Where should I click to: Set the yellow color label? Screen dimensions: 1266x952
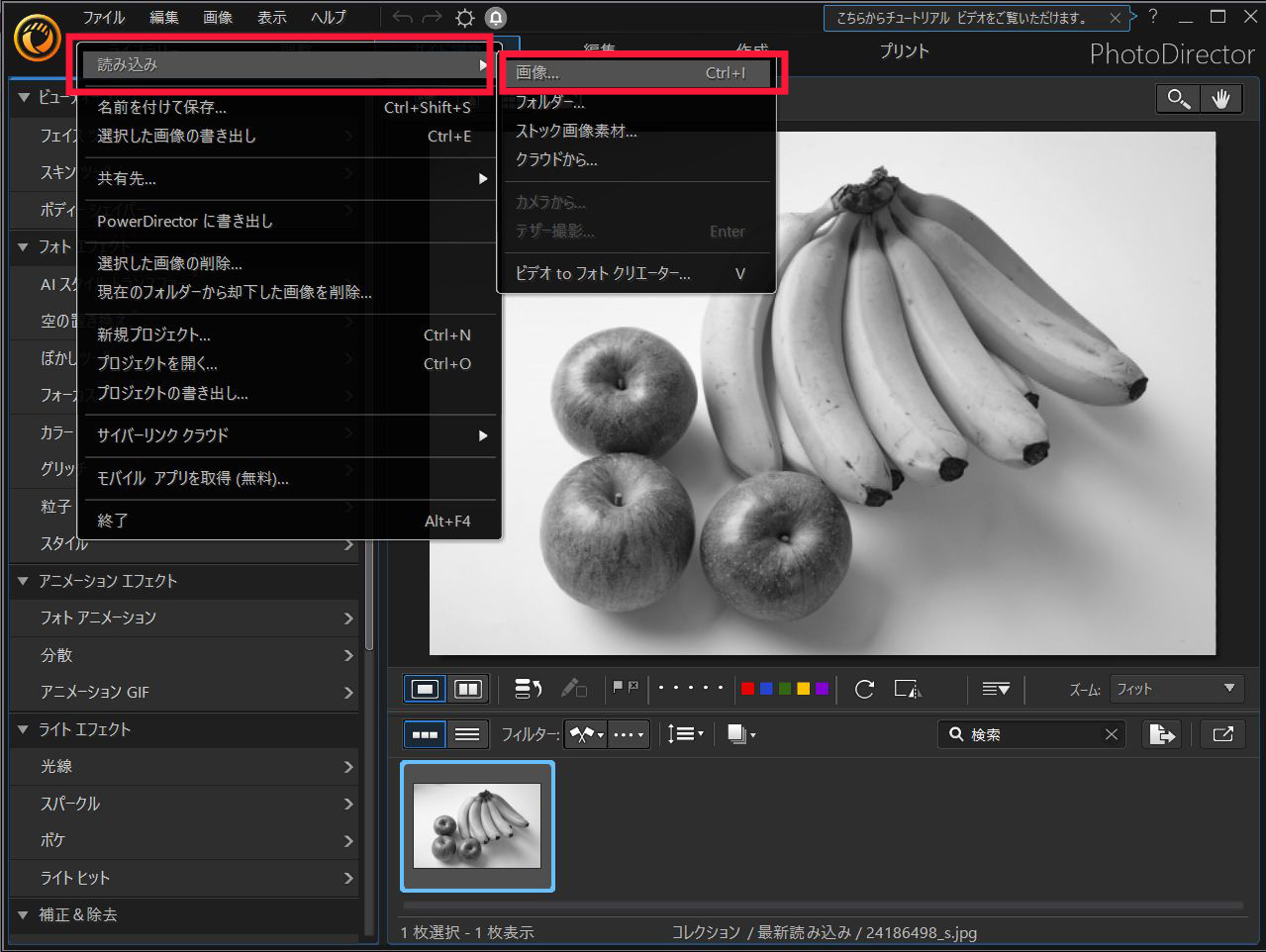(803, 689)
